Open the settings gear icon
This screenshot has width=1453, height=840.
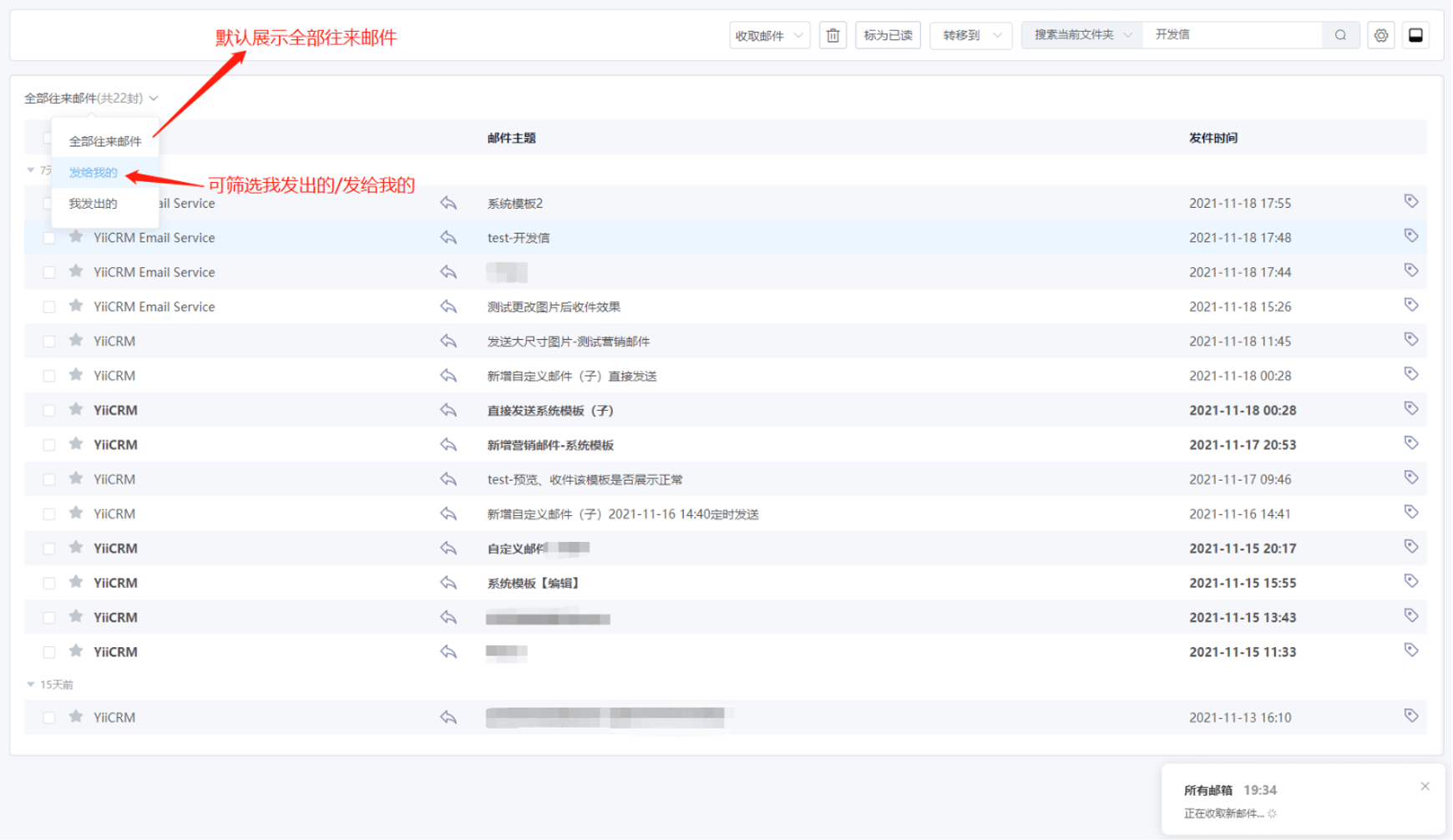[x=1381, y=35]
